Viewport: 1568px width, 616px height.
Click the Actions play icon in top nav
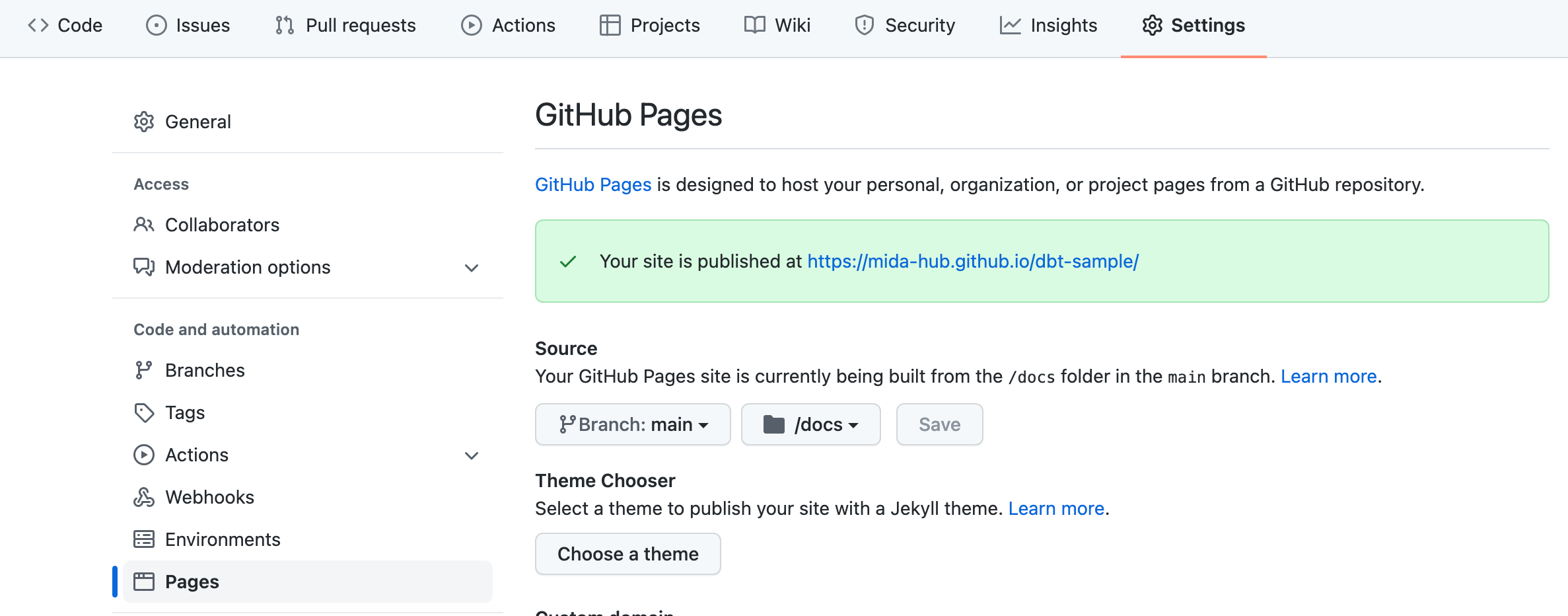[x=472, y=25]
